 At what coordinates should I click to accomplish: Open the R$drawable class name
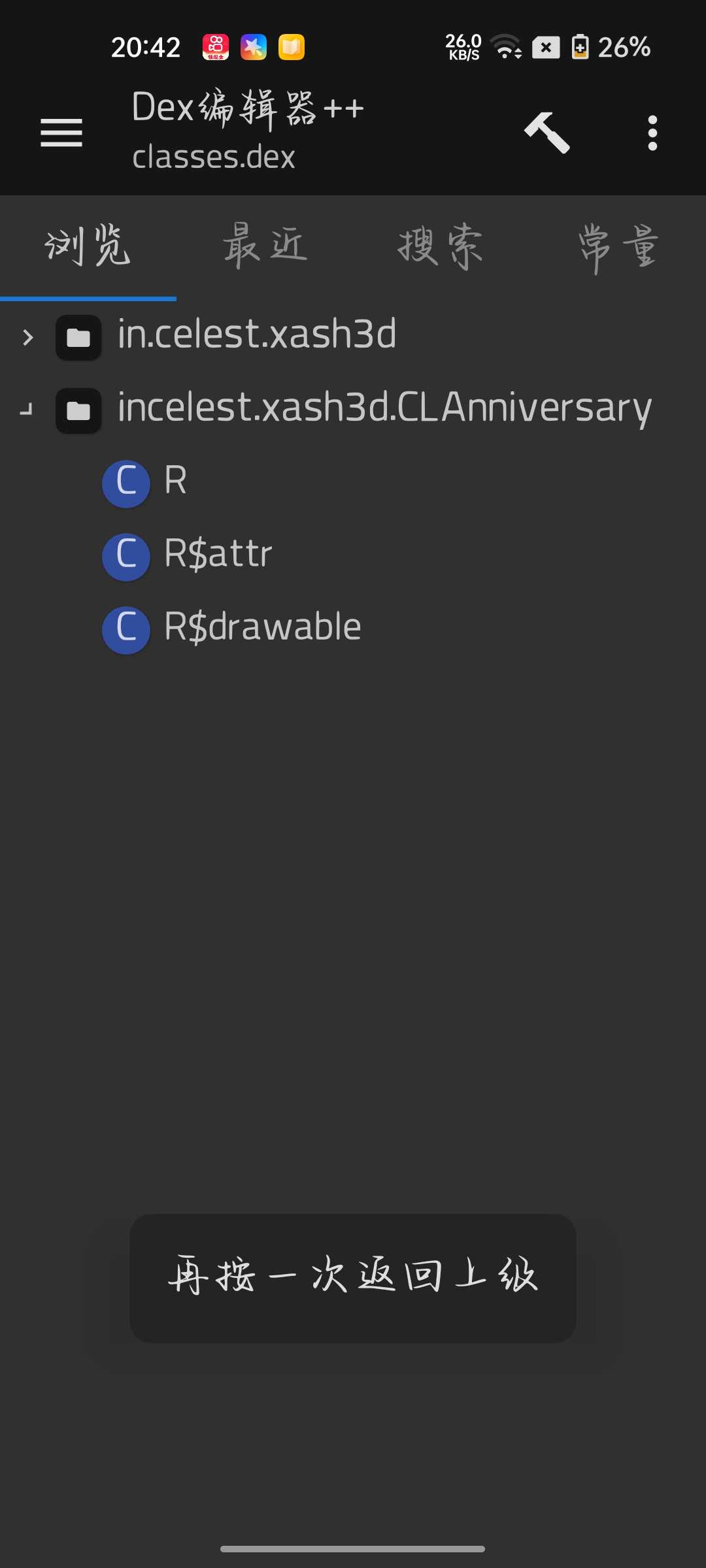click(x=262, y=628)
